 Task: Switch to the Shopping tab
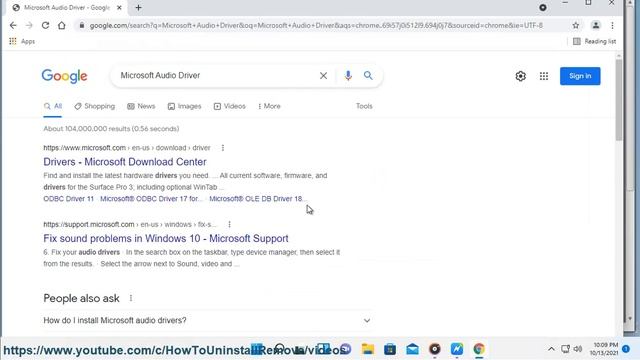coord(95,106)
